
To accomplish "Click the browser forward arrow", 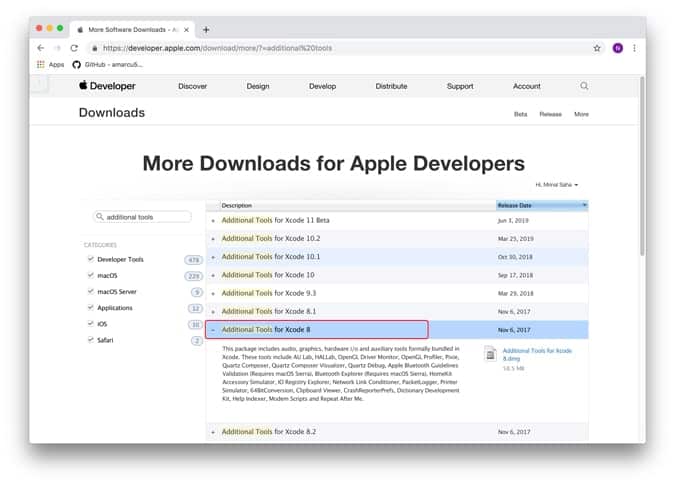I will pyautogui.click(x=57, y=48).
